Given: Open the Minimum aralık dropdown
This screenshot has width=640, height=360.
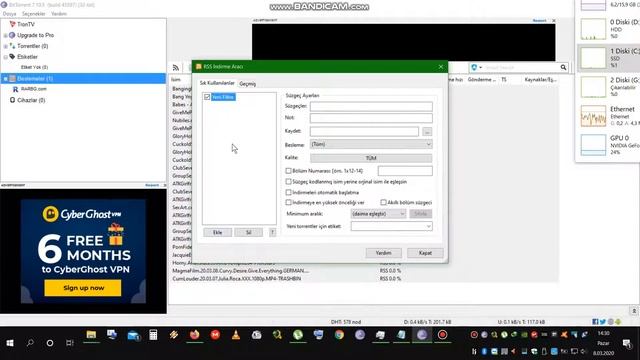Looking at the screenshot, I should tap(378, 213).
